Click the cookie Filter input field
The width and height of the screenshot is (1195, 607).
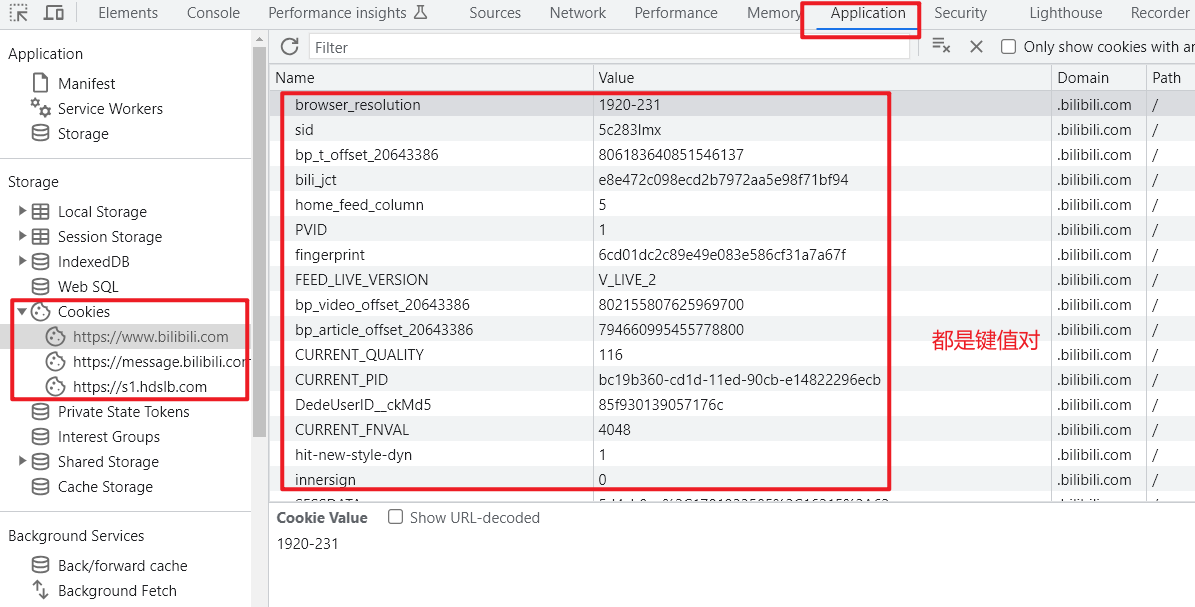pyautogui.click(x=610, y=47)
